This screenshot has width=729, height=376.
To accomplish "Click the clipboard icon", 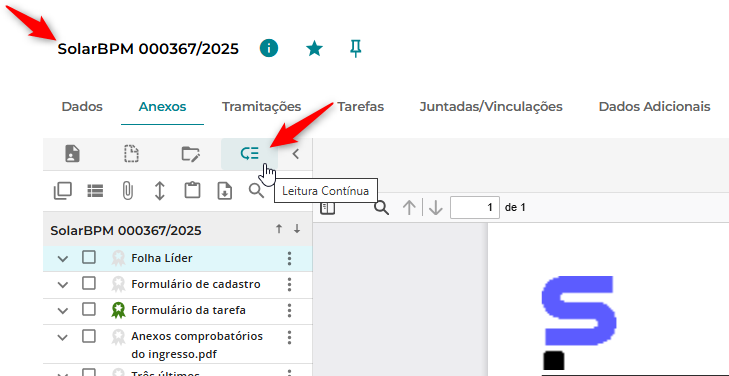I will (x=192, y=191).
